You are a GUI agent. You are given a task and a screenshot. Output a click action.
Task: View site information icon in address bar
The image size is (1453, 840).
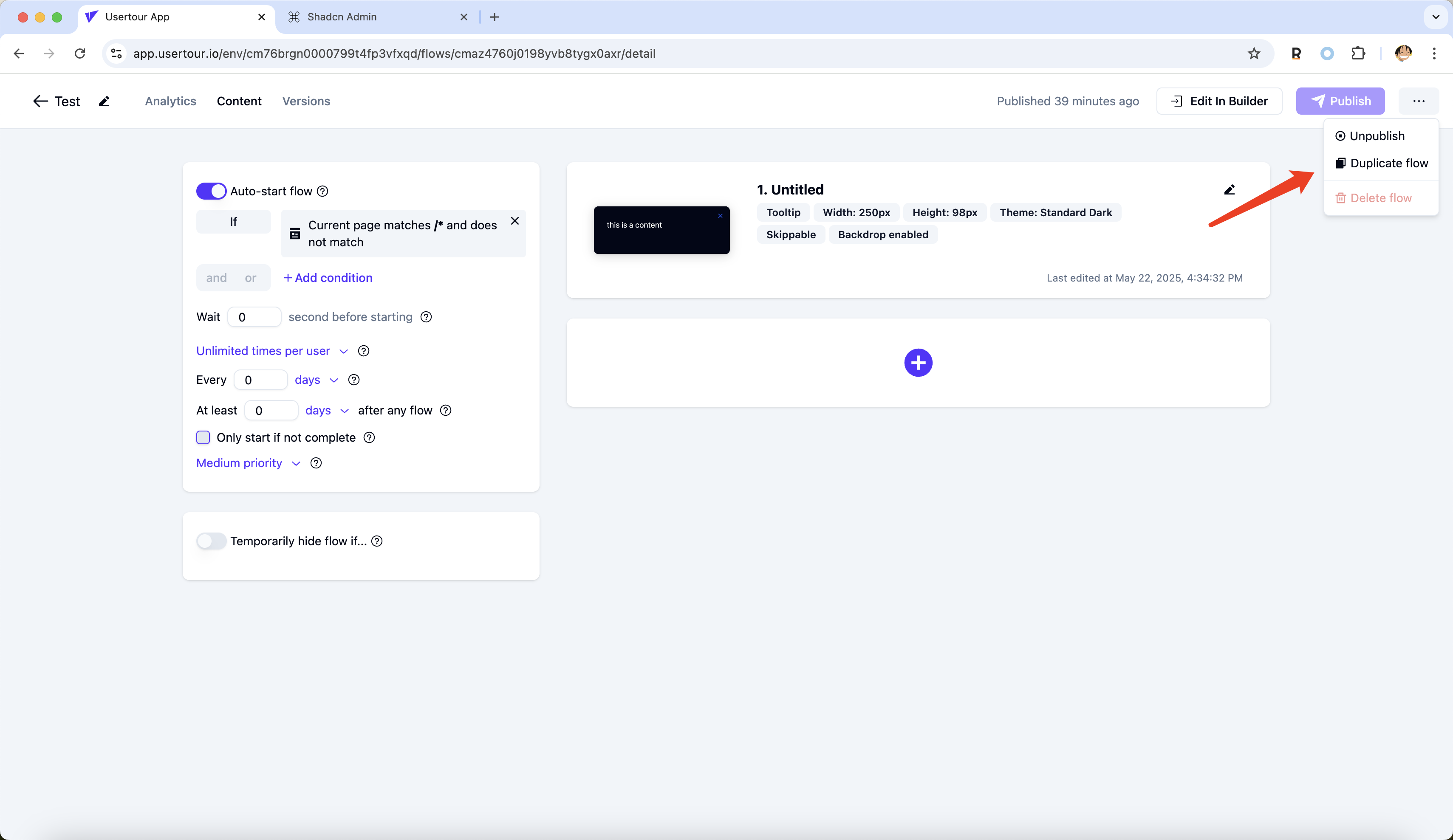coord(116,54)
